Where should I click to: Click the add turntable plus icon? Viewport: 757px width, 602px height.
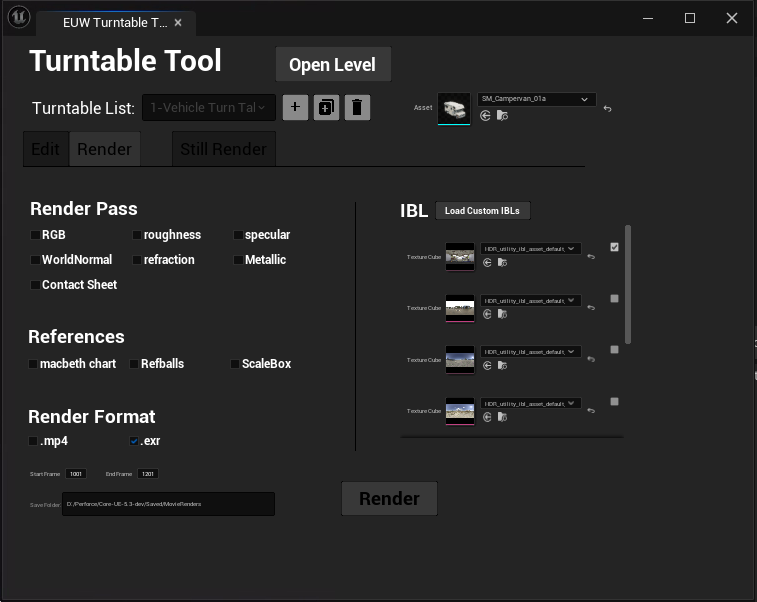(x=295, y=107)
